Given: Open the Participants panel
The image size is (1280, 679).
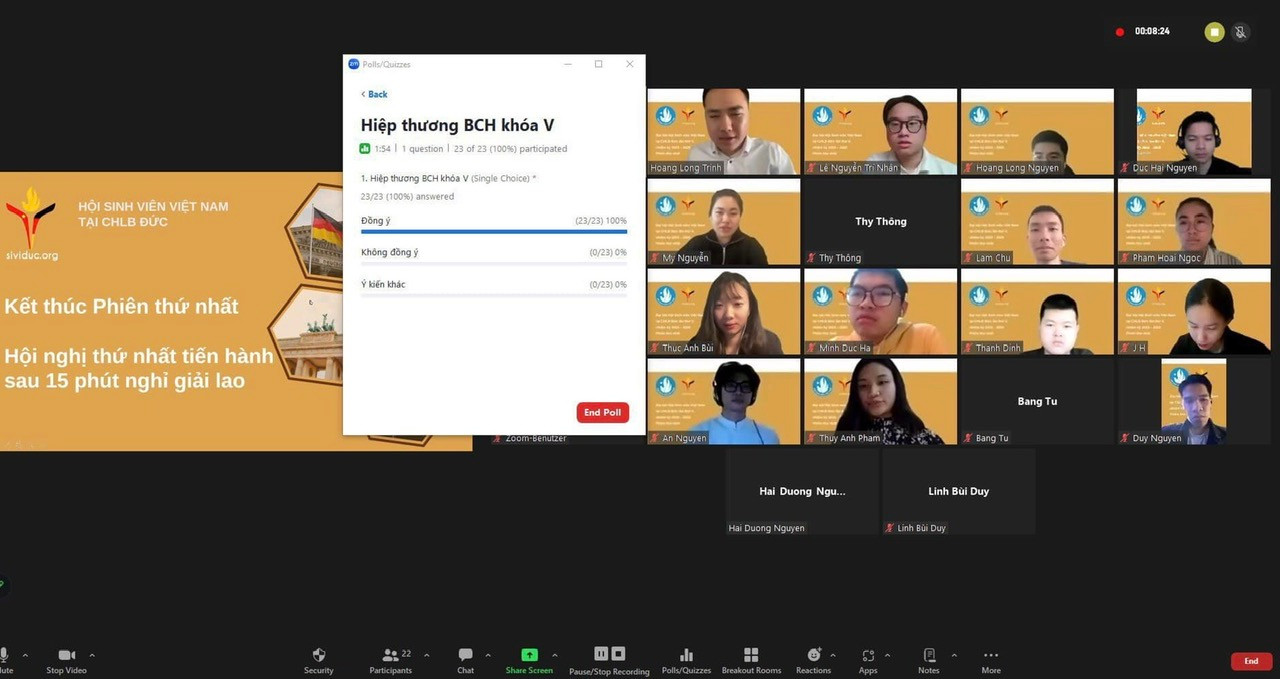Looking at the screenshot, I should [x=391, y=656].
